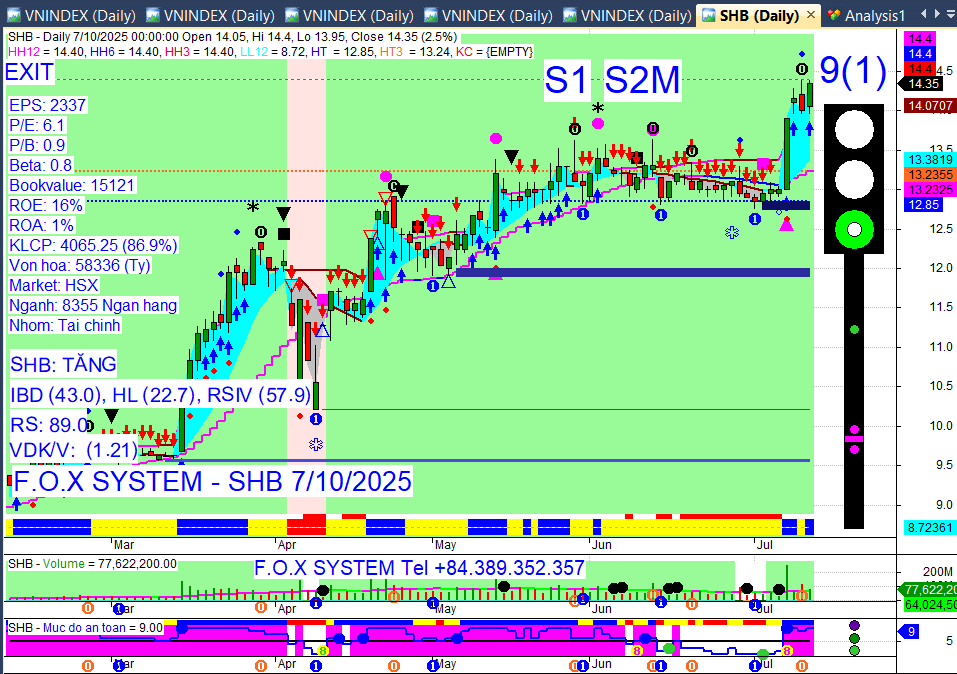Click the SHB tab's chart icon
Image resolution: width=957 pixels, height=674 pixels.
point(708,15)
